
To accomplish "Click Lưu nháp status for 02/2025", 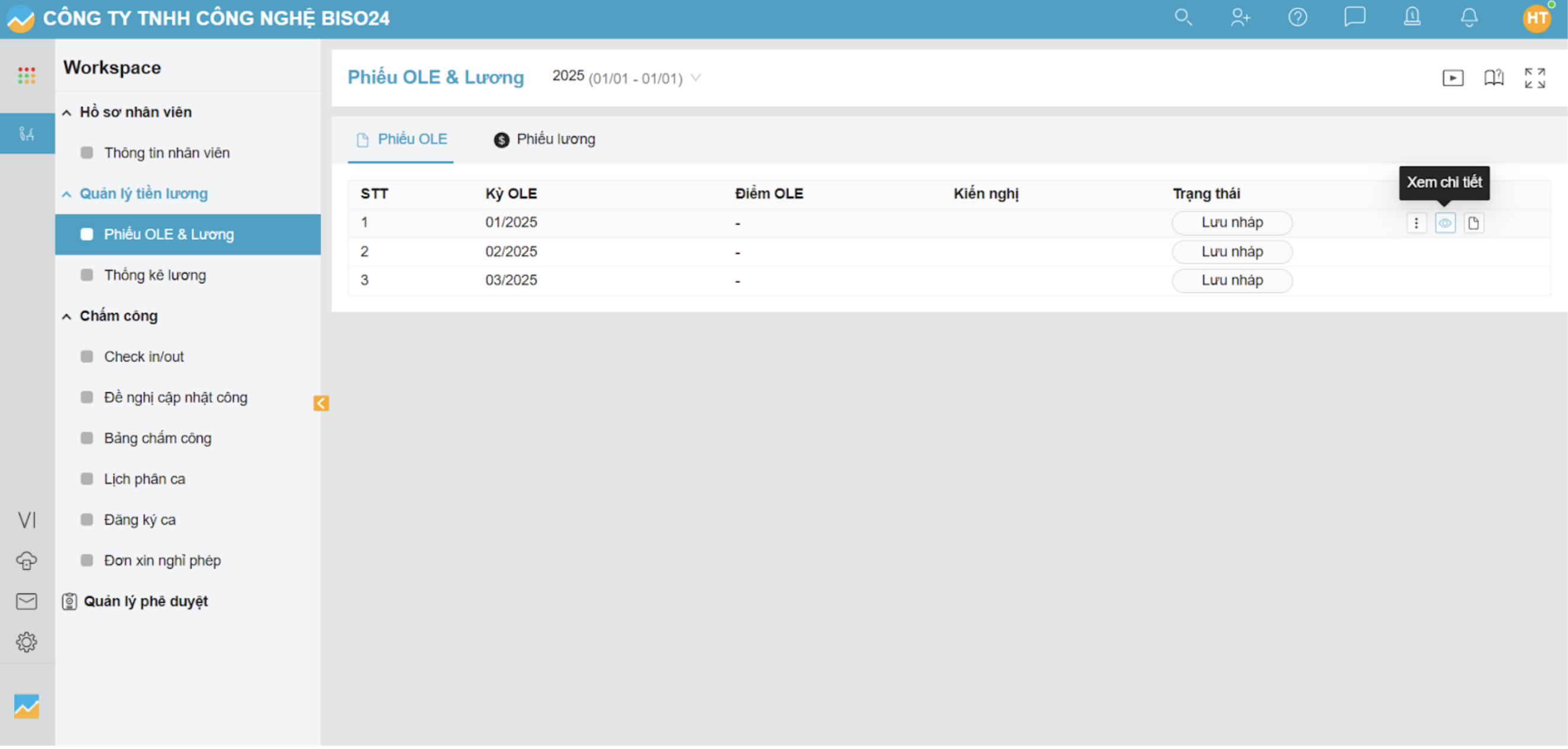I will (x=1231, y=253).
